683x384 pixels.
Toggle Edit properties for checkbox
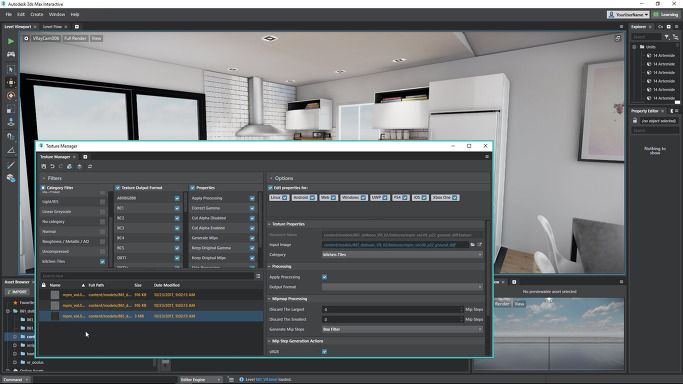[270, 188]
